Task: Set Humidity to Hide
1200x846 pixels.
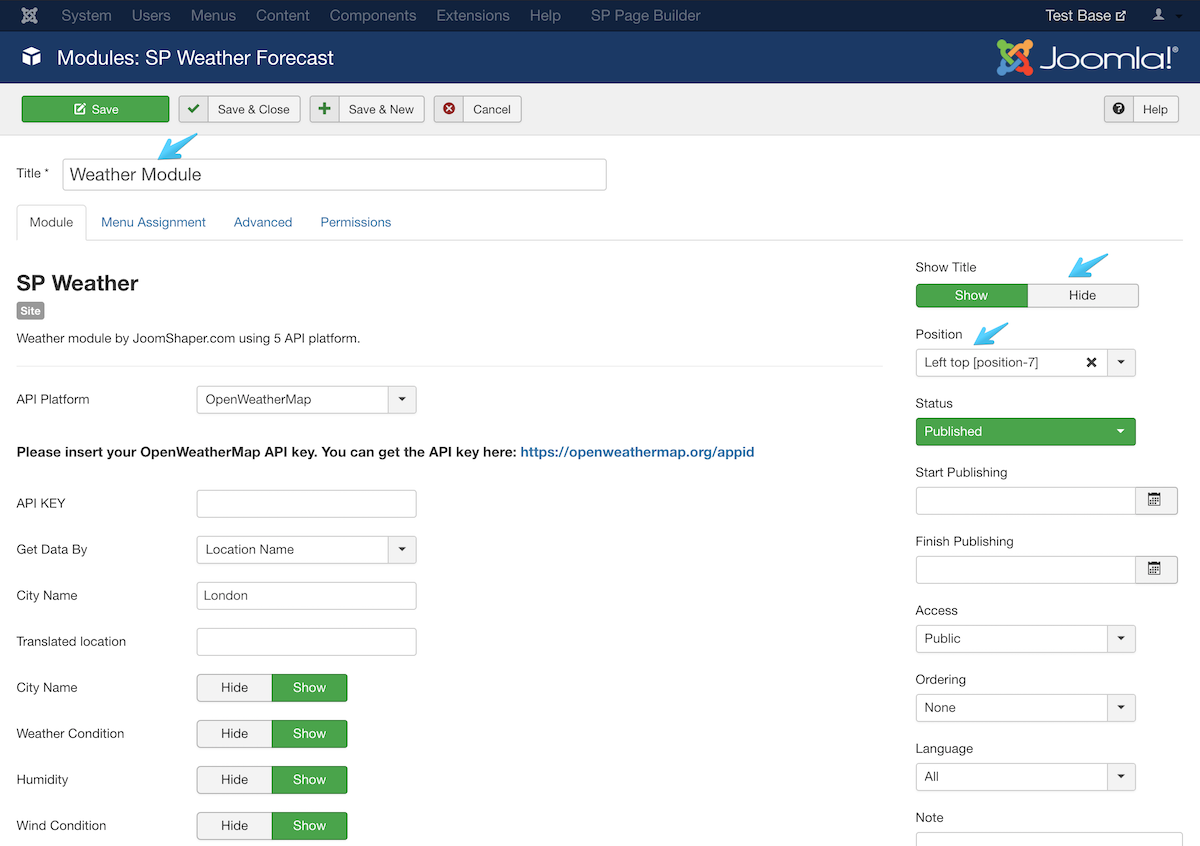Action: [234, 779]
